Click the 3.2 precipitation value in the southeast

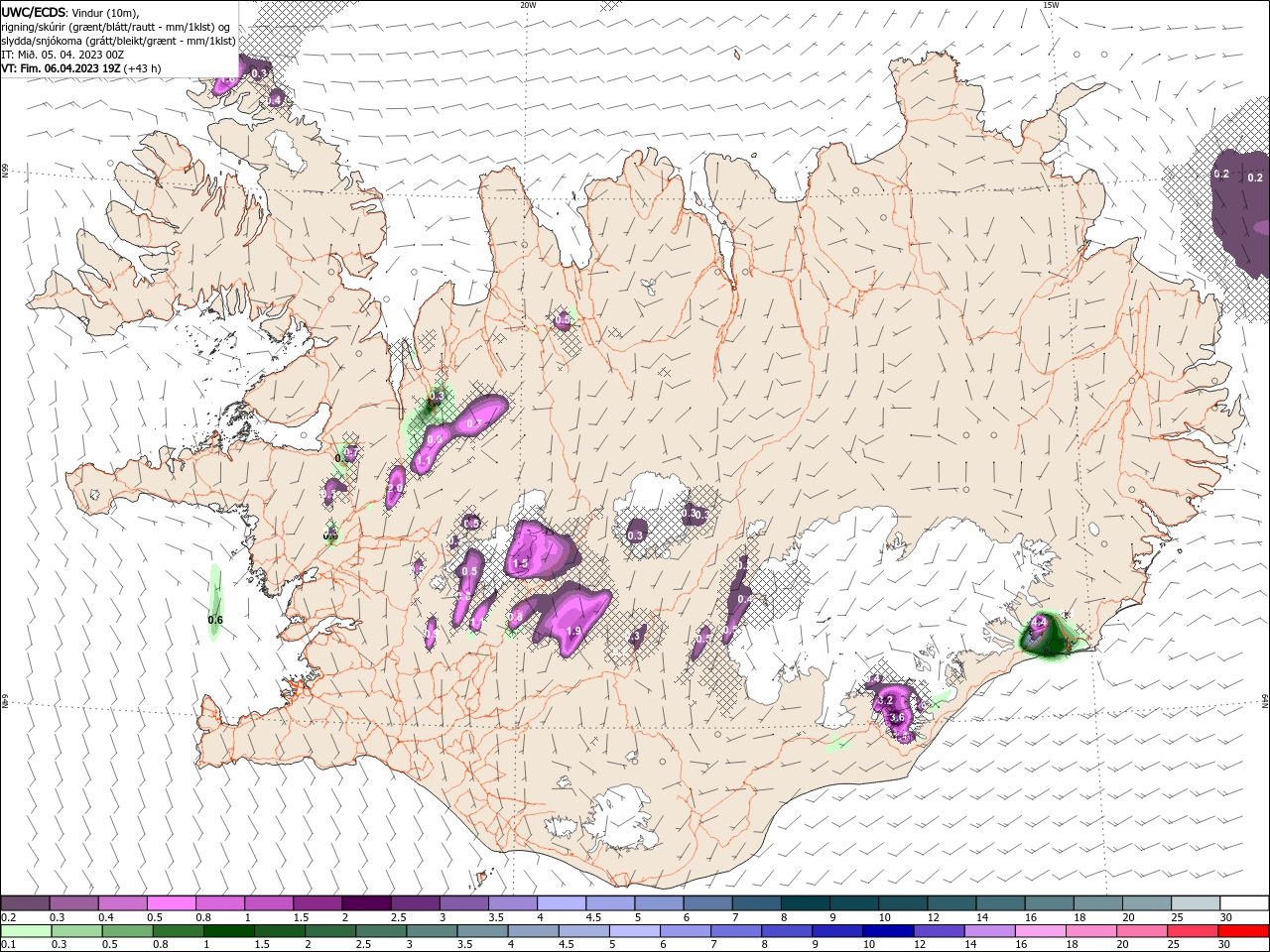click(x=887, y=701)
